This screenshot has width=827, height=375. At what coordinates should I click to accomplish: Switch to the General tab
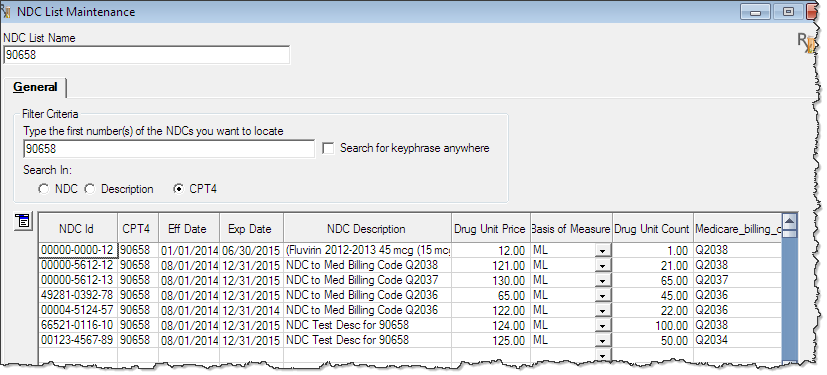[35, 88]
